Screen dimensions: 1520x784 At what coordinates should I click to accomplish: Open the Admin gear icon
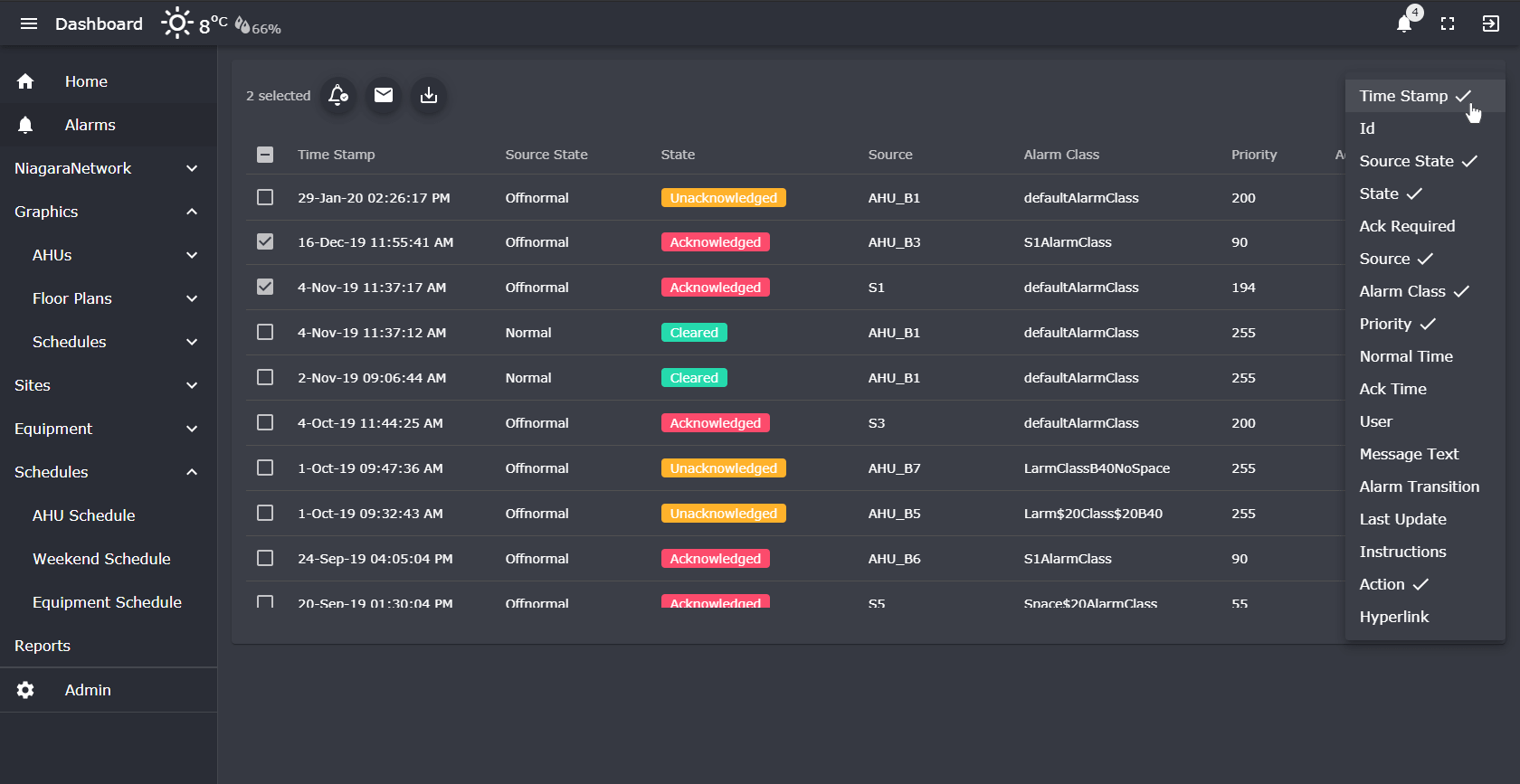click(25, 690)
